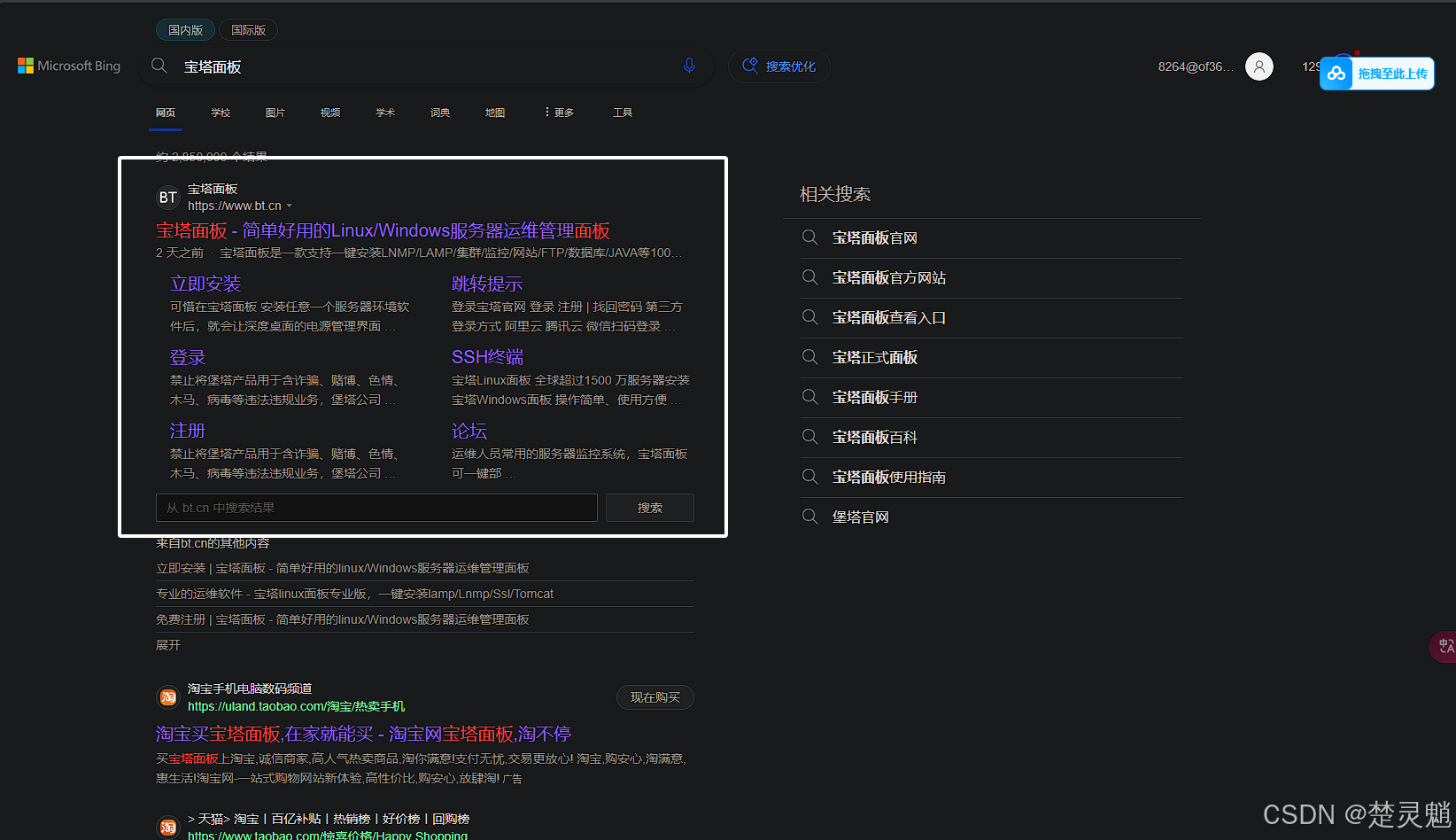Click search icon beside 堡塔官网
Viewport: 1456px width, 840px height.
[809, 517]
